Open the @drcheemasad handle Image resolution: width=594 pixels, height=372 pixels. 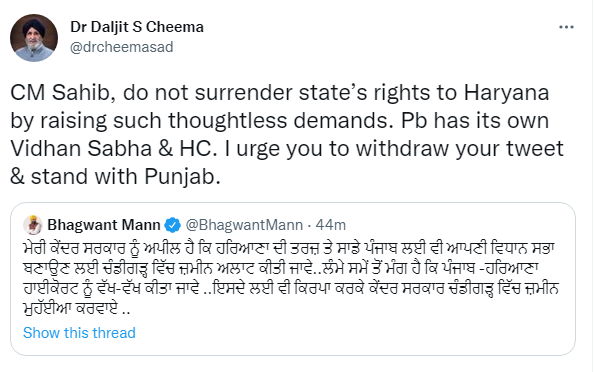122,47
